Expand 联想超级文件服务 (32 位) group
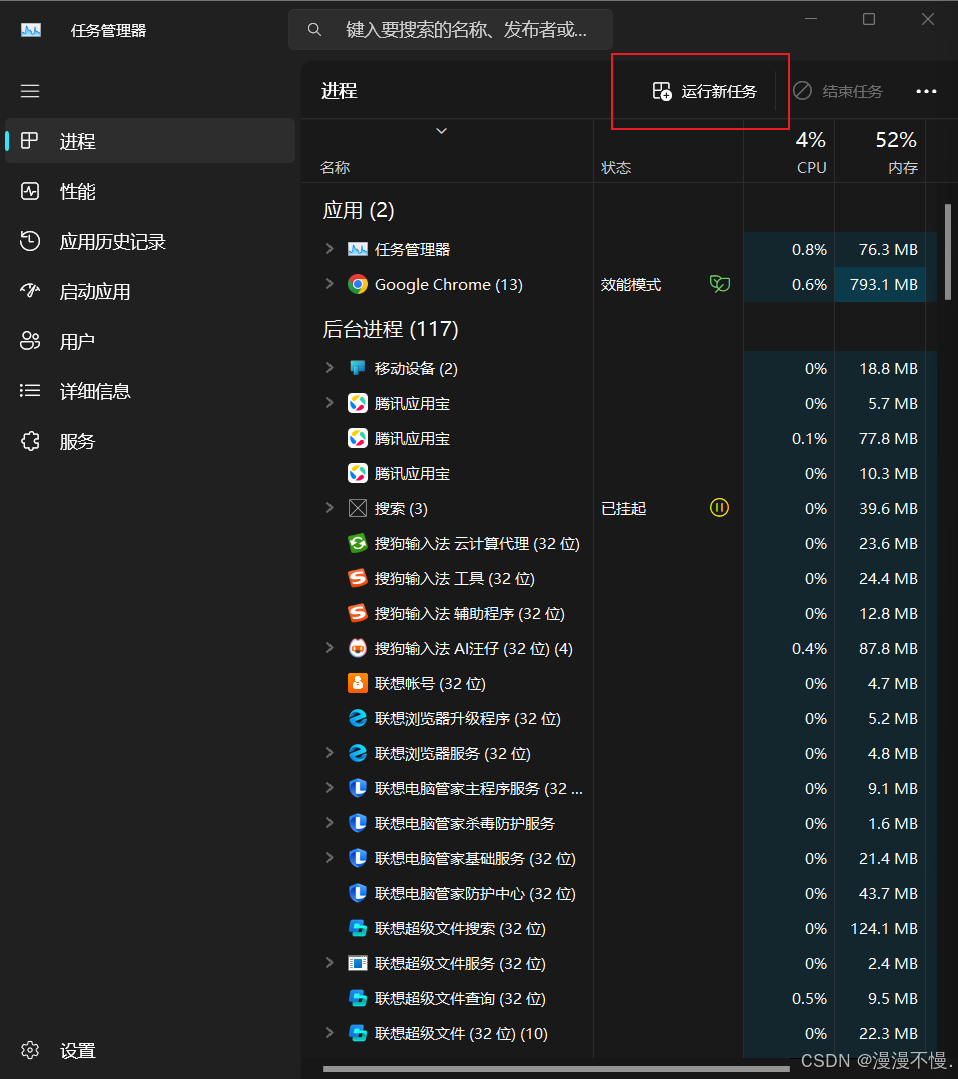 (330, 963)
